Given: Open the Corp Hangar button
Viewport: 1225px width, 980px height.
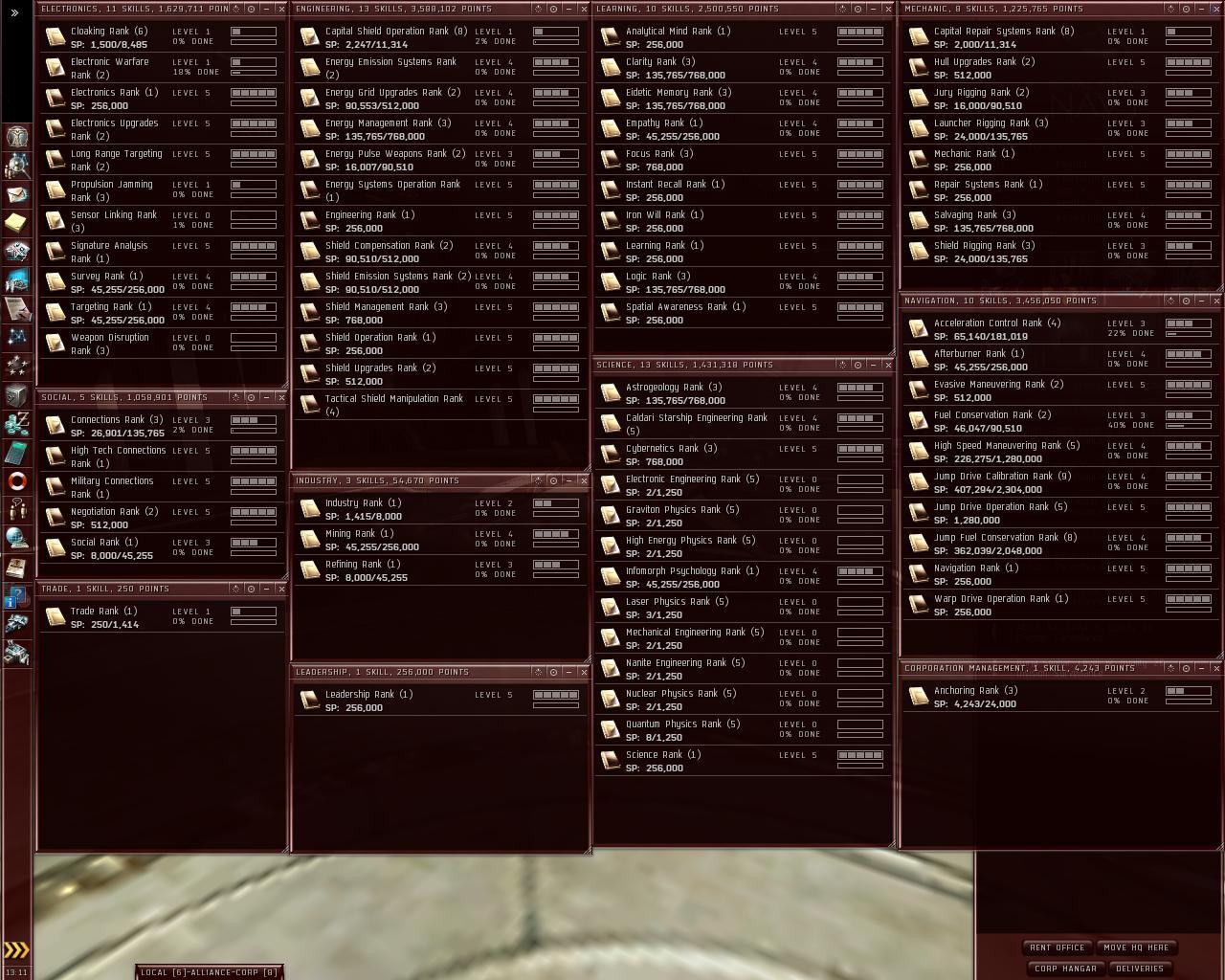Looking at the screenshot, I should [1065, 969].
